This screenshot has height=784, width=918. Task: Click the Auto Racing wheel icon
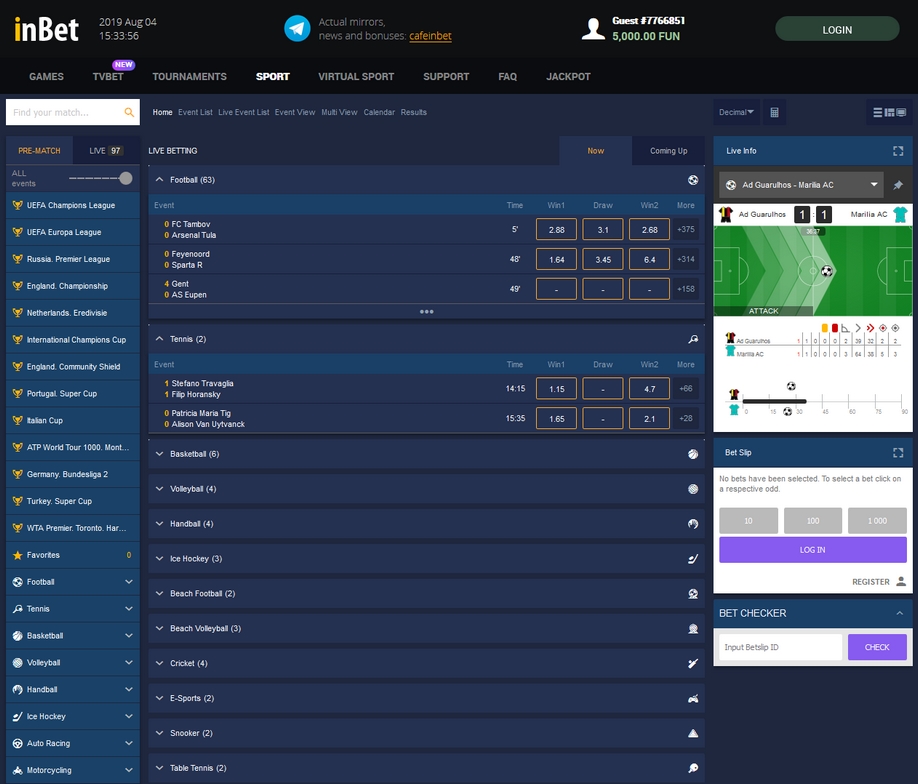(18, 743)
